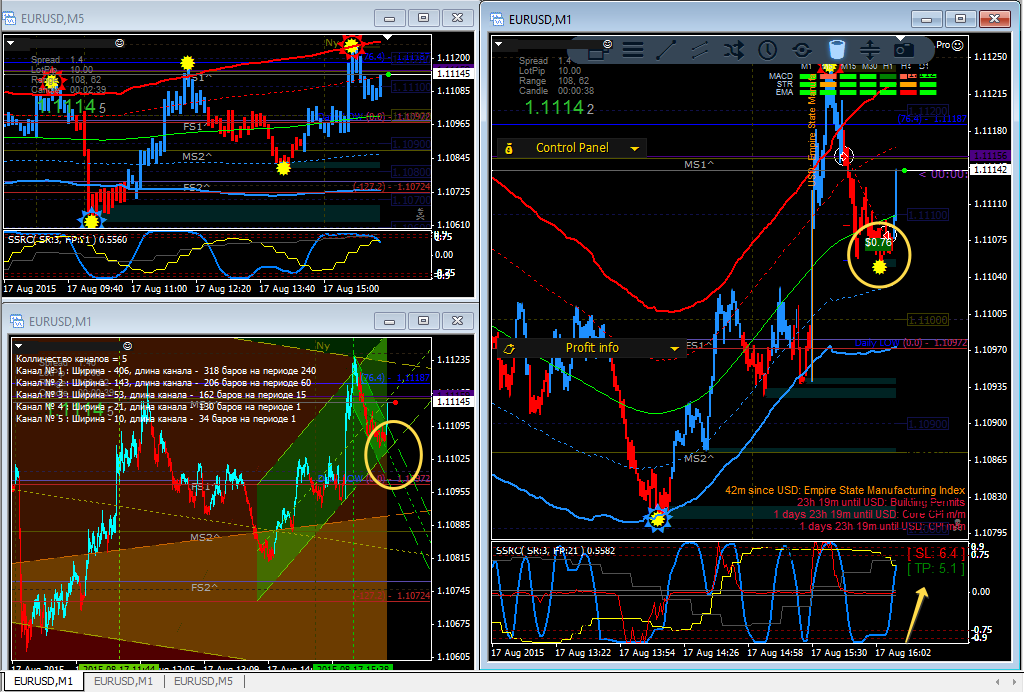Click the TP: 5.1 label
Screen dimensions: 1024x692
(x=936, y=569)
